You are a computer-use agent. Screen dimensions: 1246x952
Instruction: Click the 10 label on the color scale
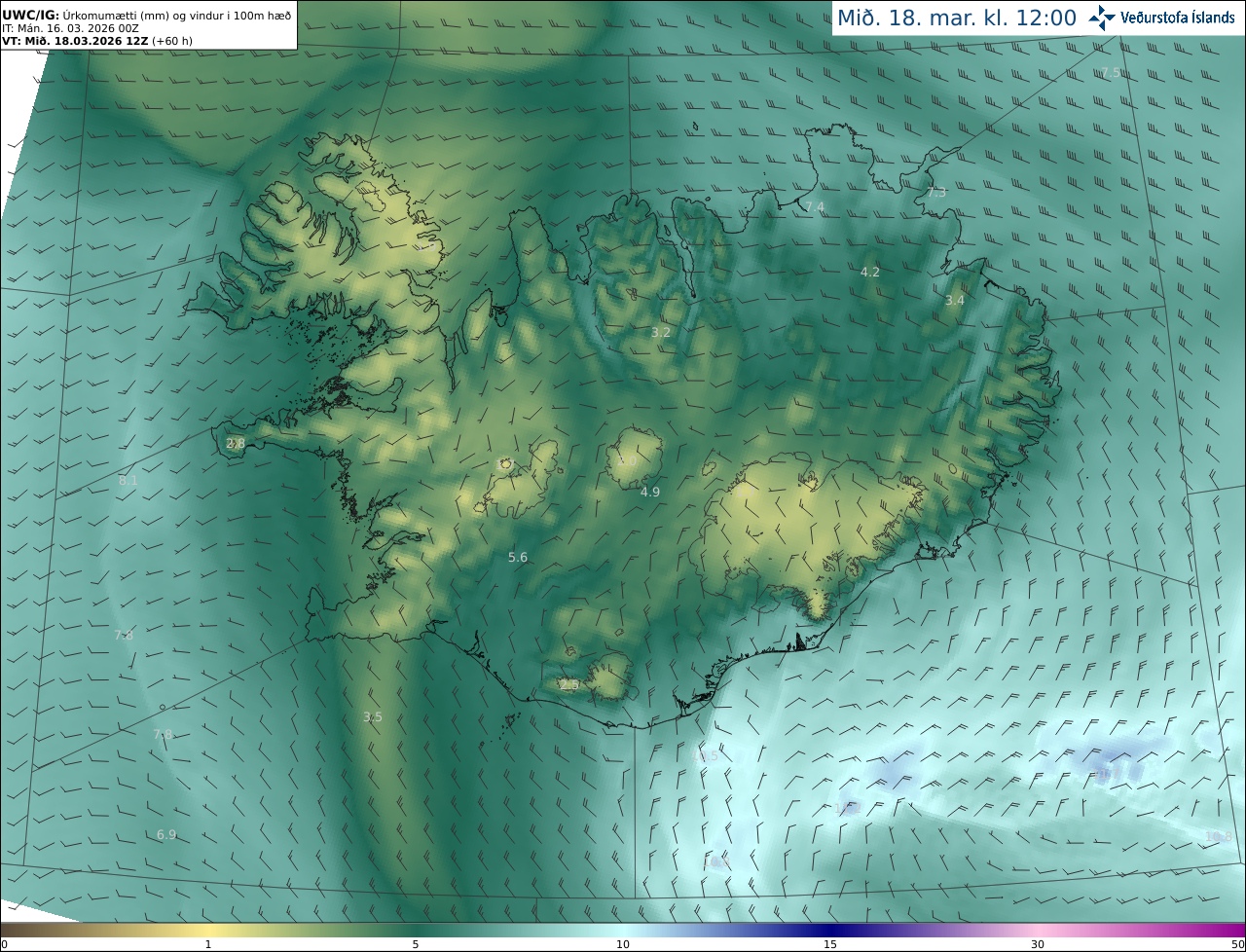click(x=623, y=944)
